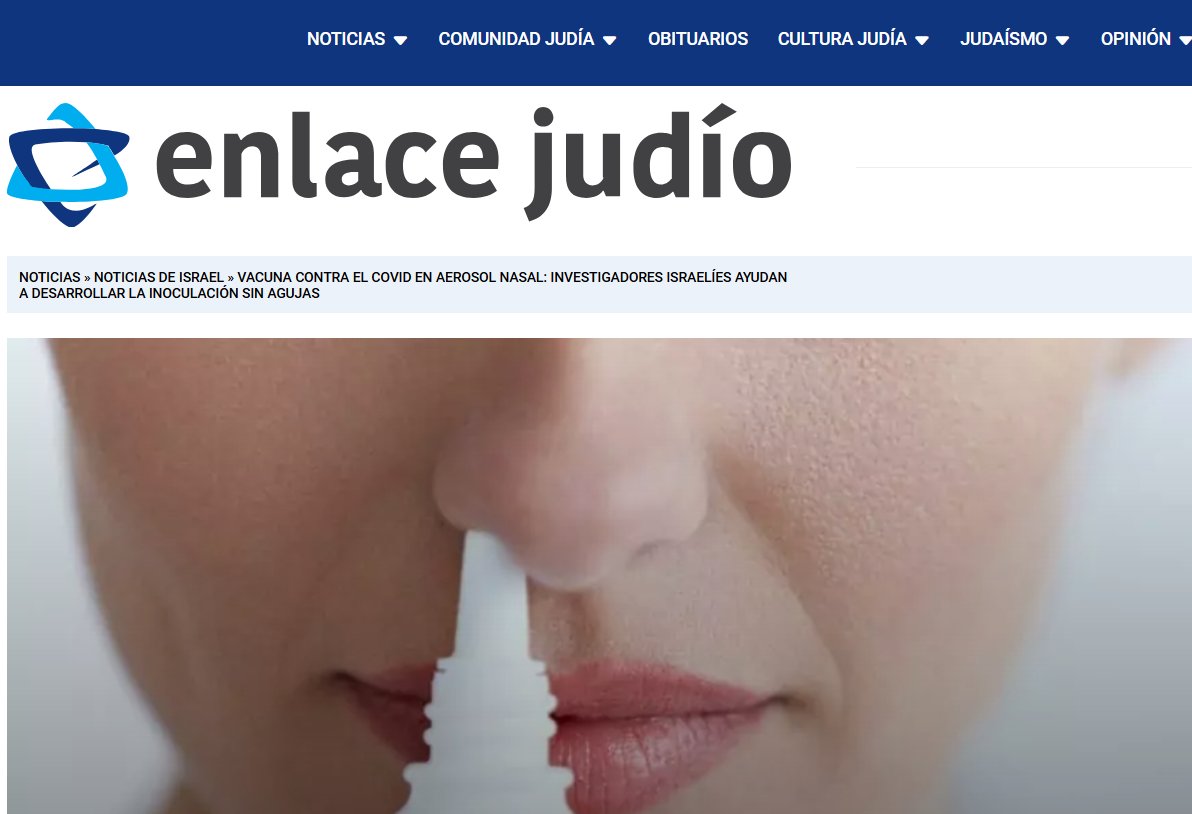Viewport: 1192px width, 814px height.
Task: Open the Noticias menu item
Action: (x=345, y=39)
